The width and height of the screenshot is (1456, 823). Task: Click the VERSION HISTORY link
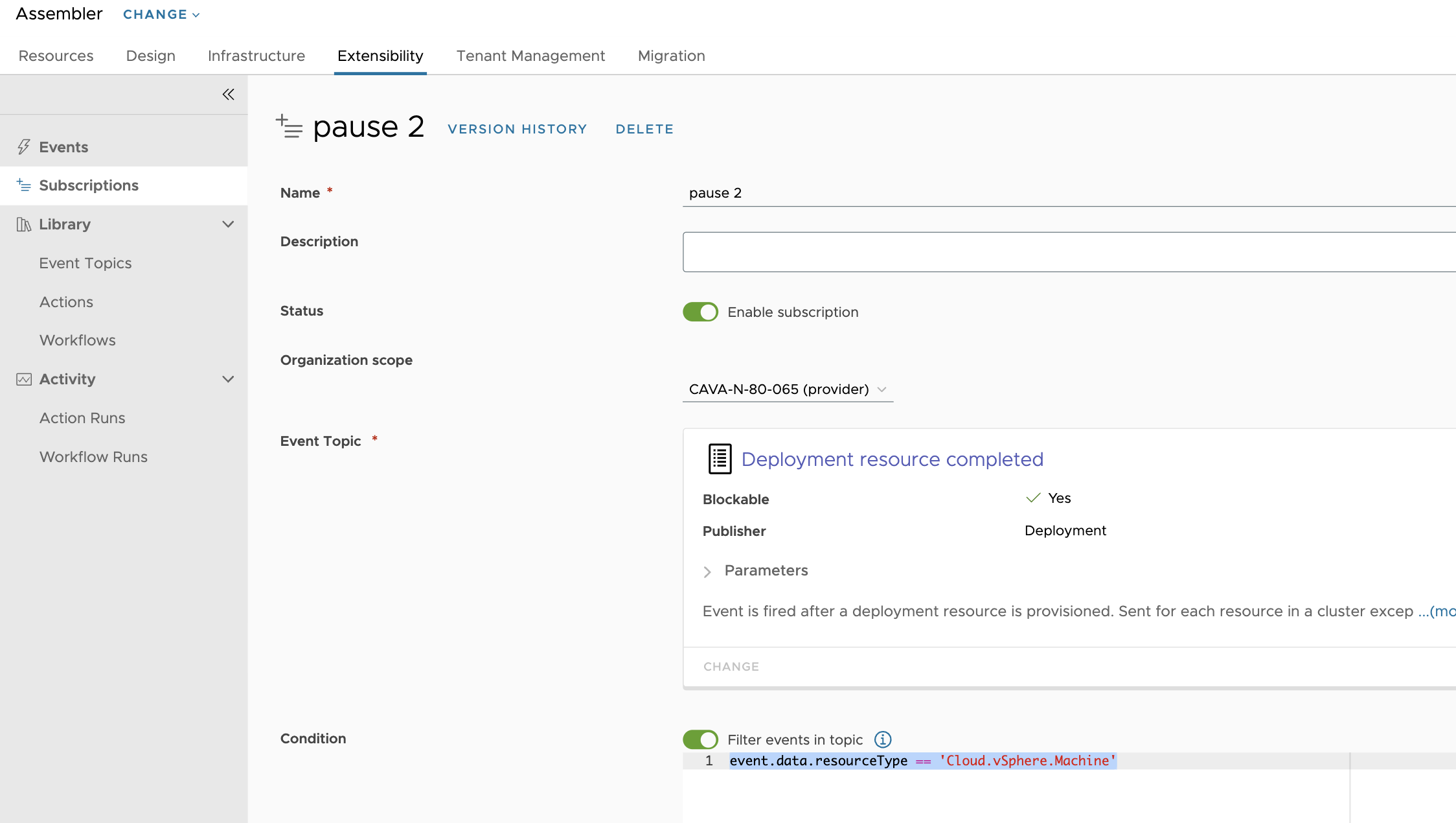point(517,129)
